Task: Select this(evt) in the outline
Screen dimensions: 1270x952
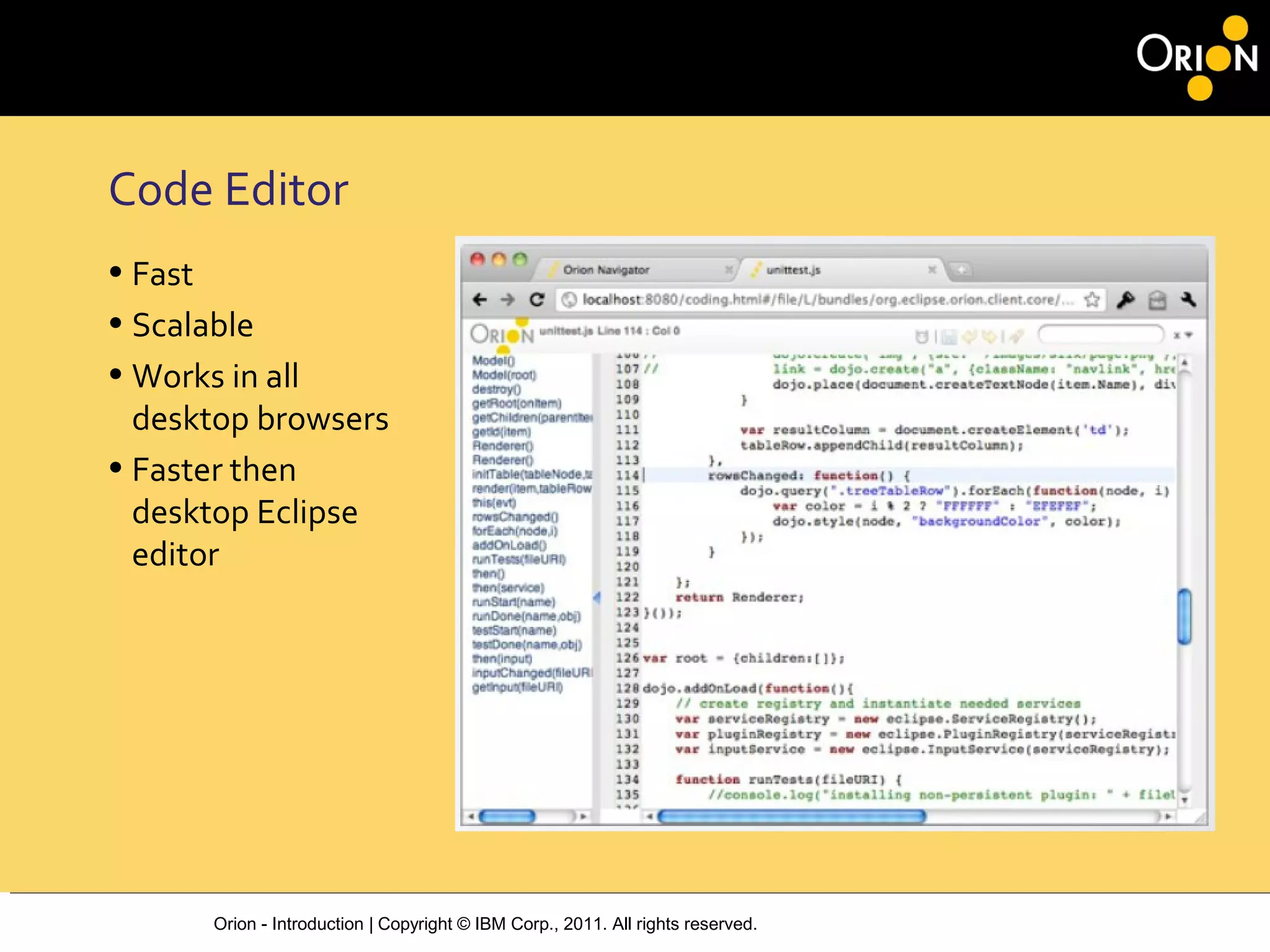Action: tap(494, 503)
